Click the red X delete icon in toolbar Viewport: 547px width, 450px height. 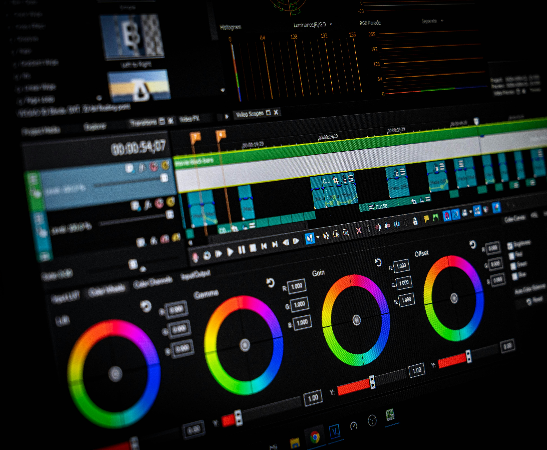[358, 230]
